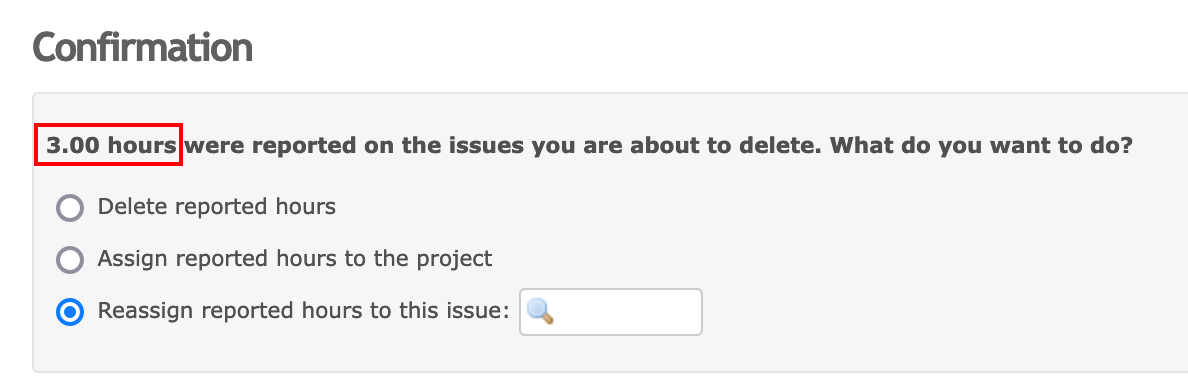Click the word "Delete" in first option

pyautogui.click(x=133, y=207)
